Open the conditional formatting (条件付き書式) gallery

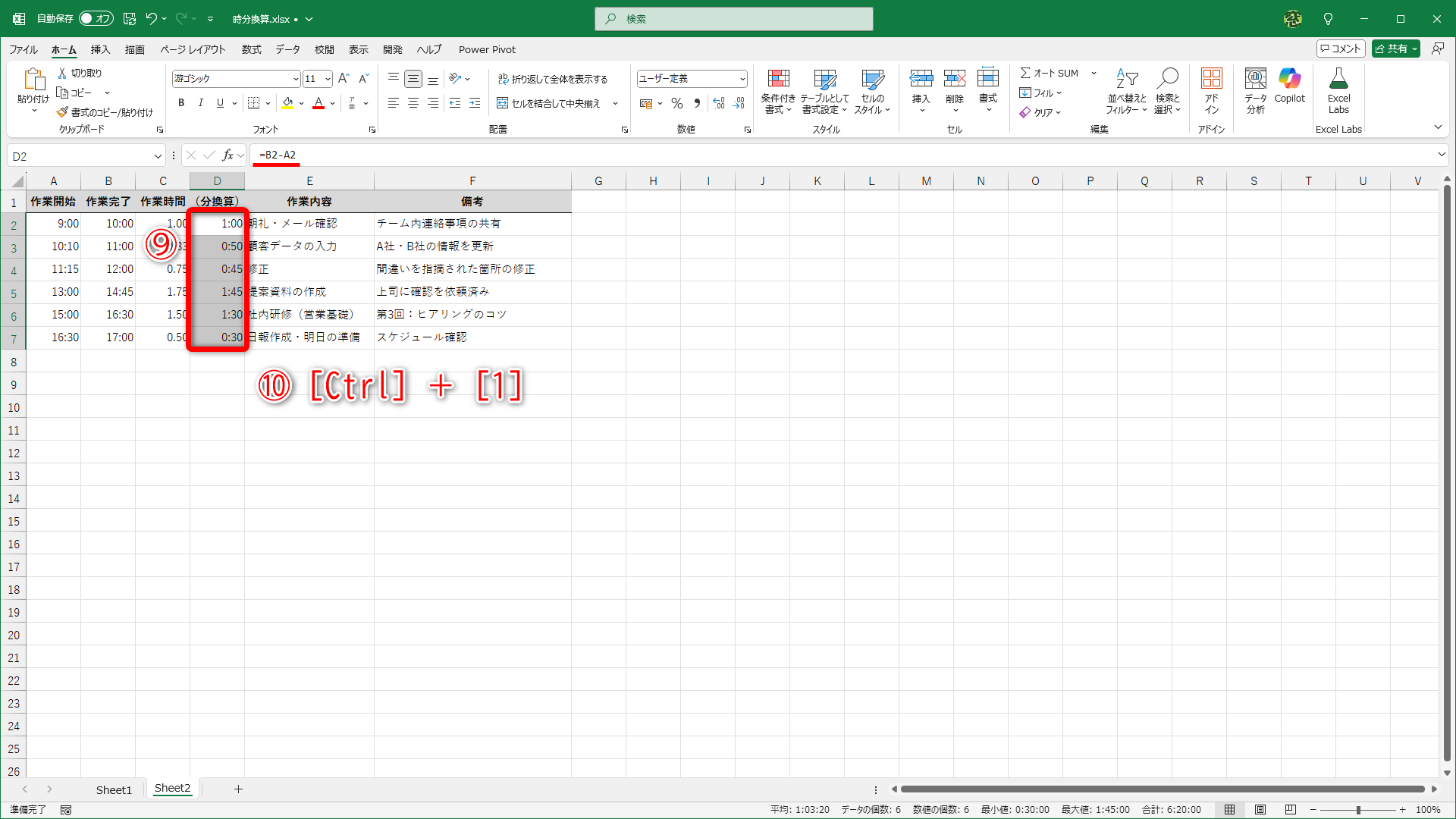tap(778, 90)
